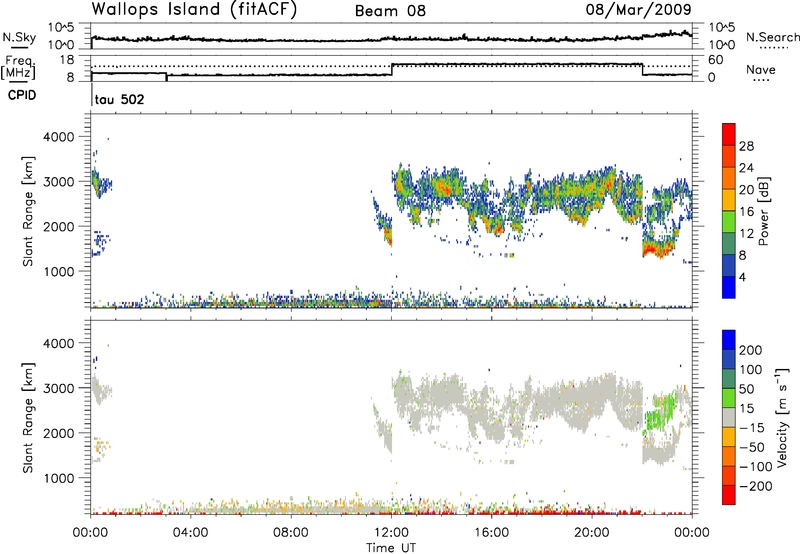Click the gray segment of velocity color bar
The image size is (800, 554).
click(729, 418)
